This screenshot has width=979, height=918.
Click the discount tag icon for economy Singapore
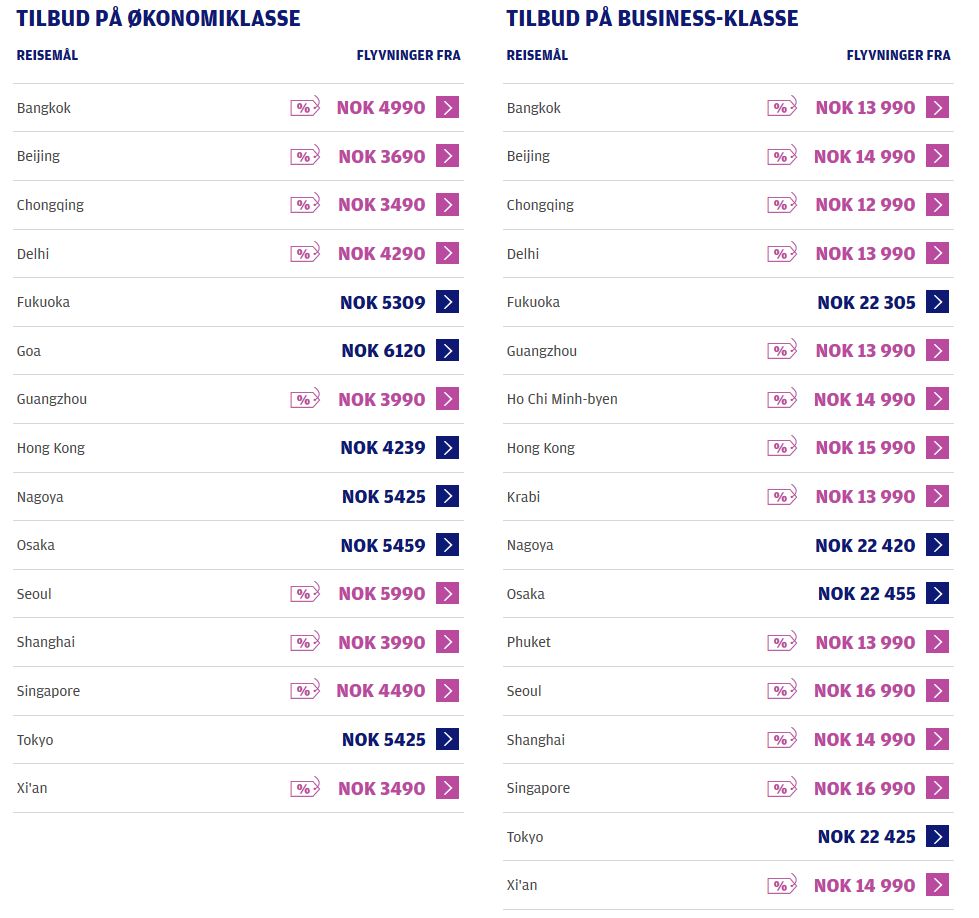(x=305, y=690)
